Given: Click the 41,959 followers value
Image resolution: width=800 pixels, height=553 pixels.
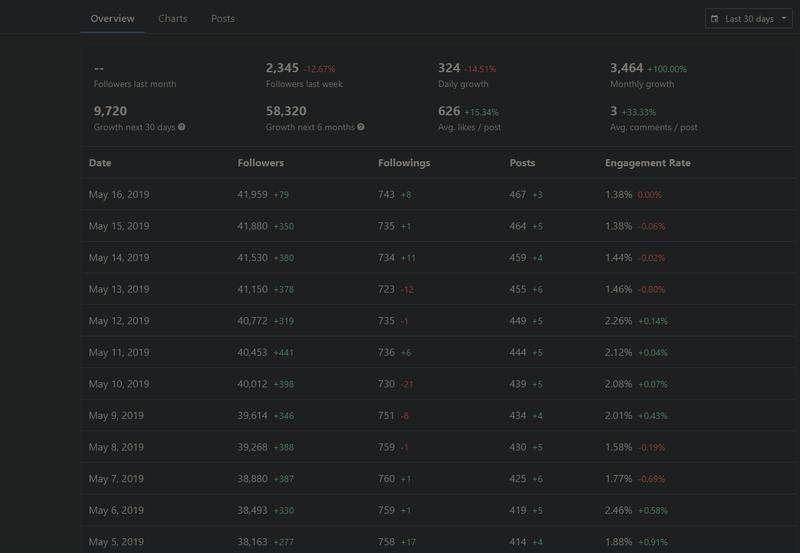Looking at the screenshot, I should pyautogui.click(x=253, y=195).
